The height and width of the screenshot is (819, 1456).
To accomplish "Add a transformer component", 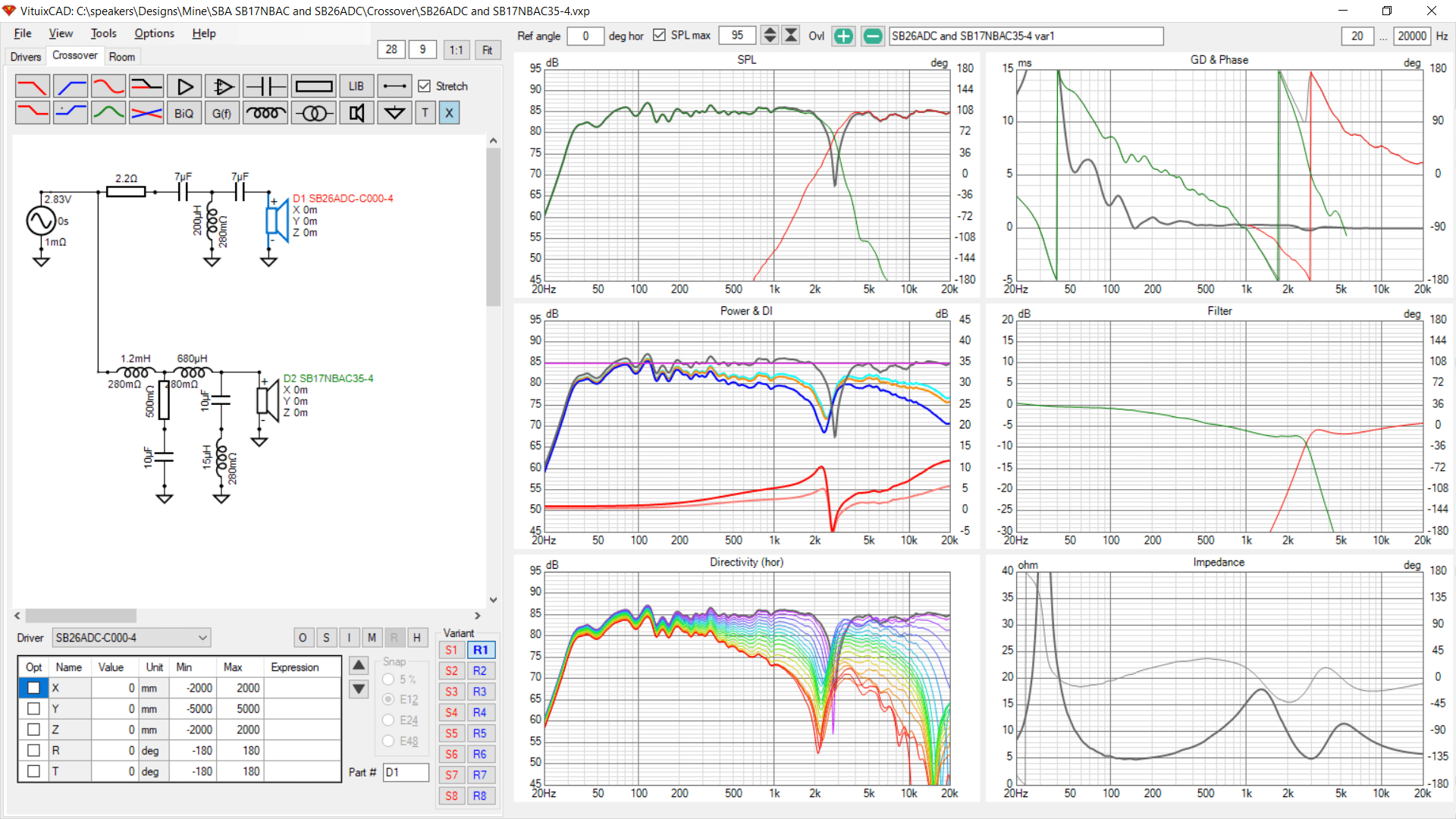I will tap(314, 113).
